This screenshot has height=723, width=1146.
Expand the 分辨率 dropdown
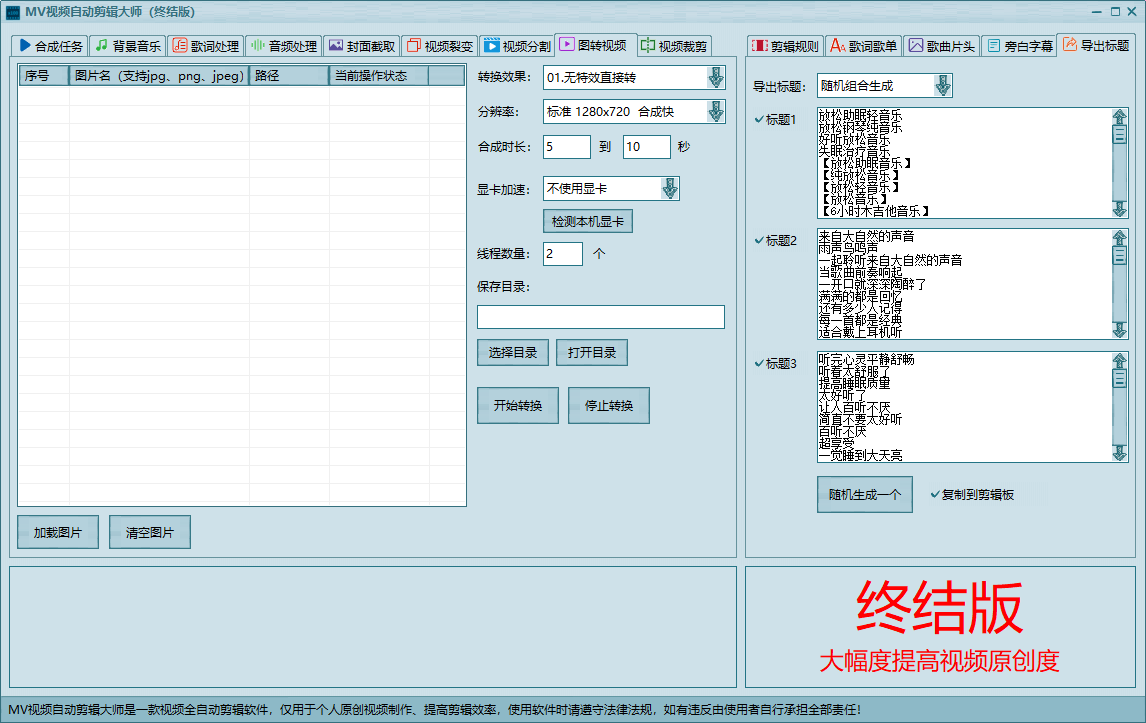716,112
